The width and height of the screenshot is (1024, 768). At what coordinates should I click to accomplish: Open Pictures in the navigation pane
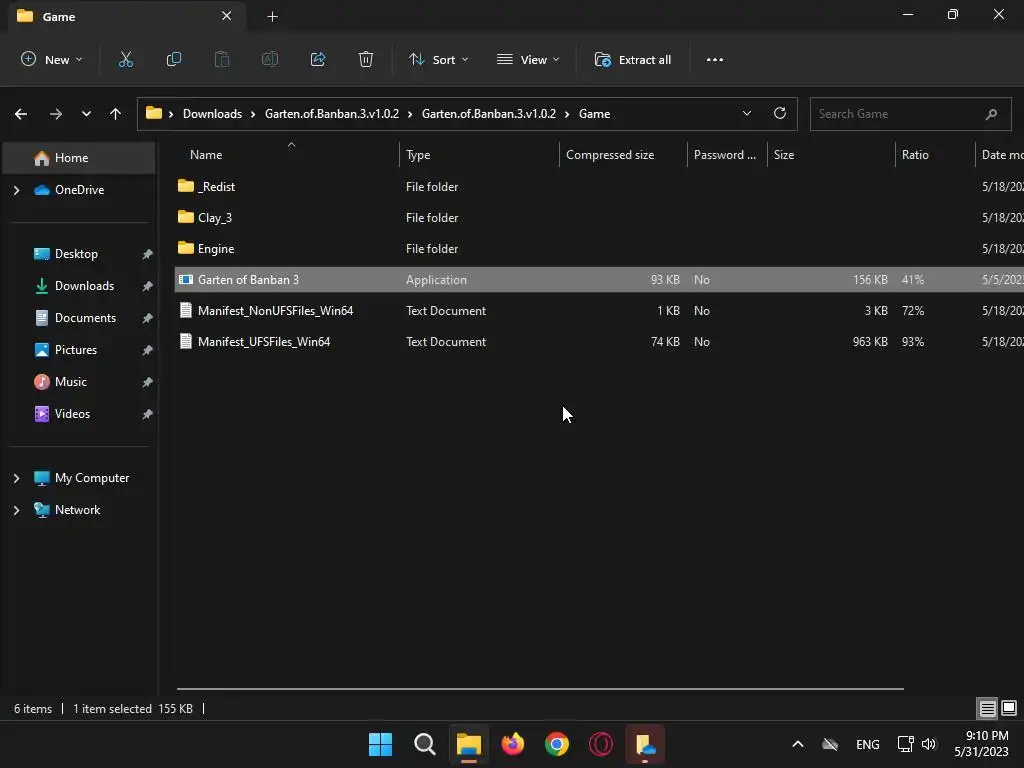pyautogui.click(x=78, y=350)
